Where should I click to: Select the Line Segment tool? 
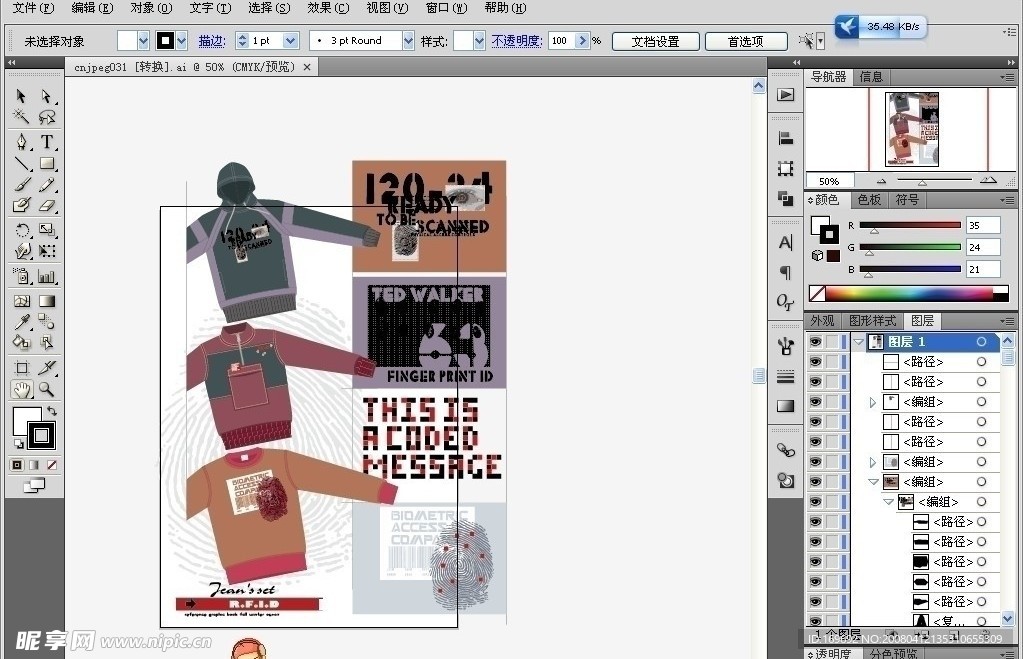21,163
